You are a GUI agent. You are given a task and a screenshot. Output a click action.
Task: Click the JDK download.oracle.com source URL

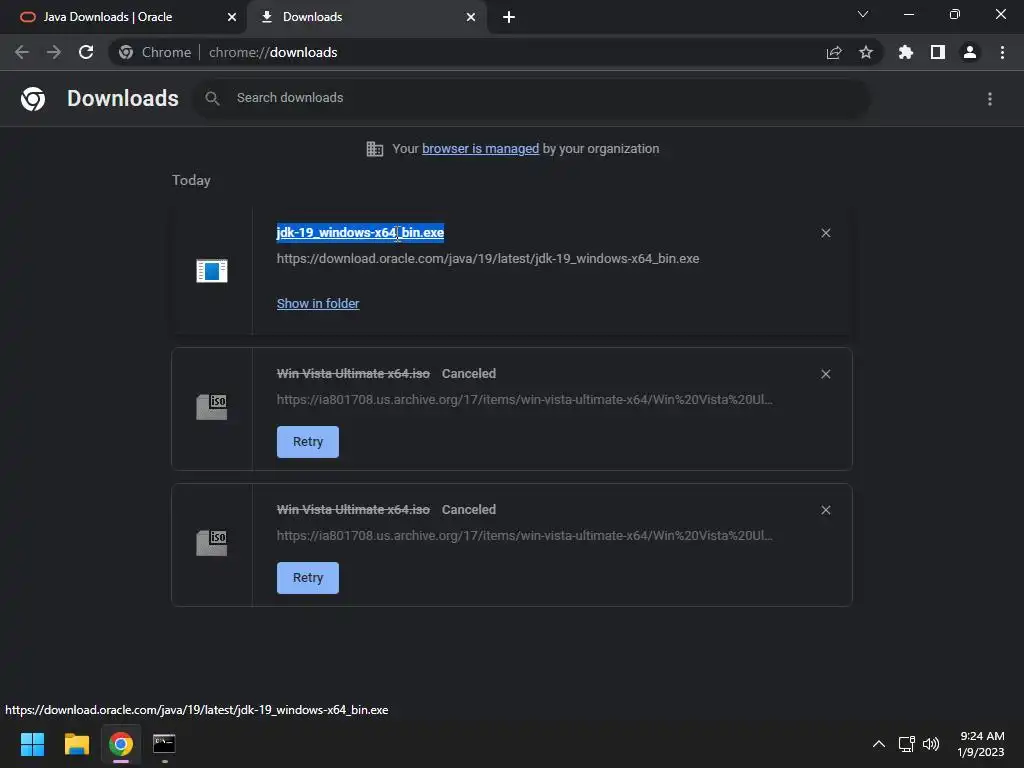click(x=487, y=259)
